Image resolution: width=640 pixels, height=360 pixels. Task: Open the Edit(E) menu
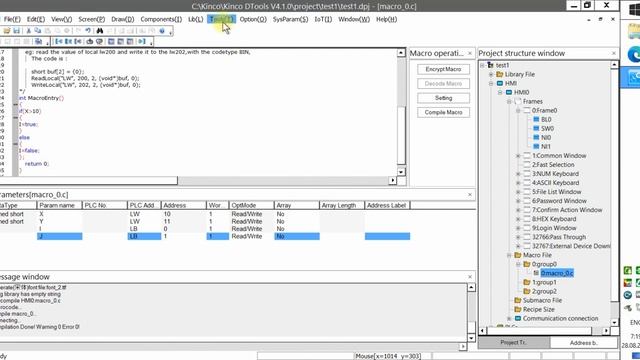36,19
